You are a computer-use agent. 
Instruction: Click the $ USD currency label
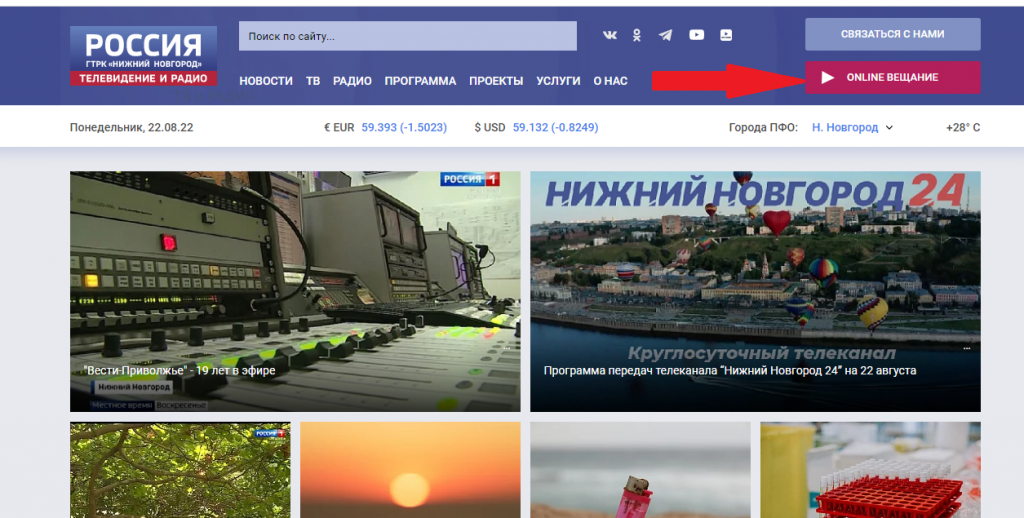click(x=490, y=127)
